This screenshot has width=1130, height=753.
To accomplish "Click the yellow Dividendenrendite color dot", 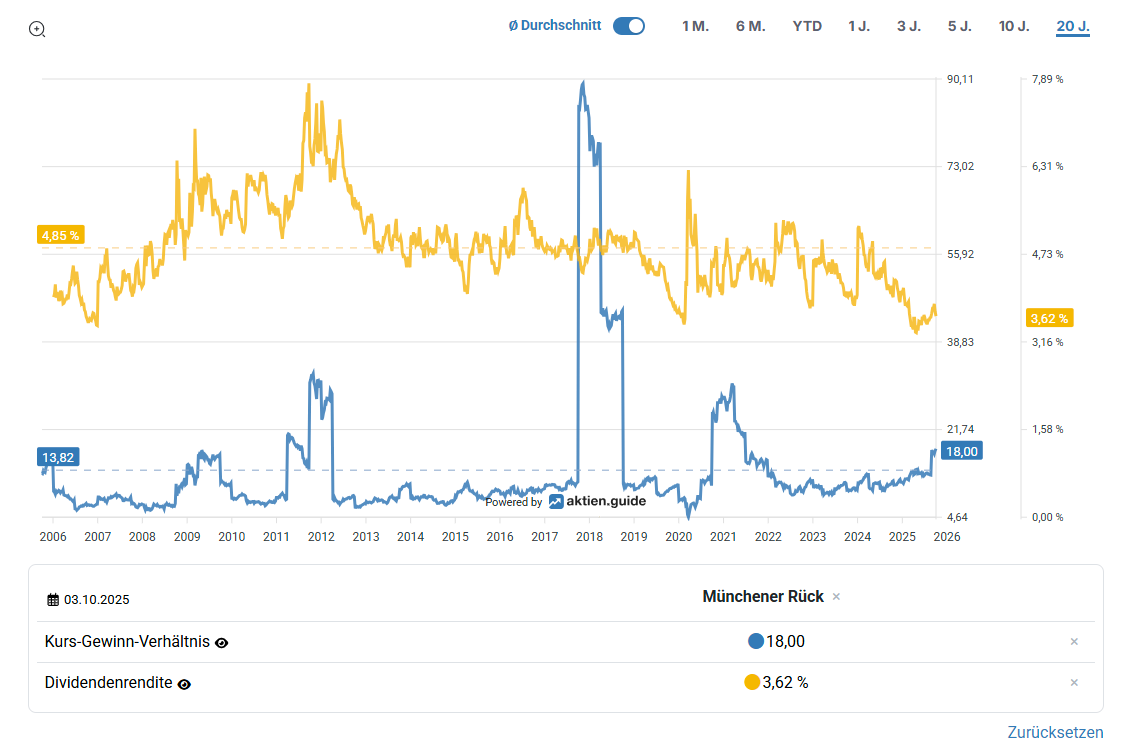I will coord(752,683).
